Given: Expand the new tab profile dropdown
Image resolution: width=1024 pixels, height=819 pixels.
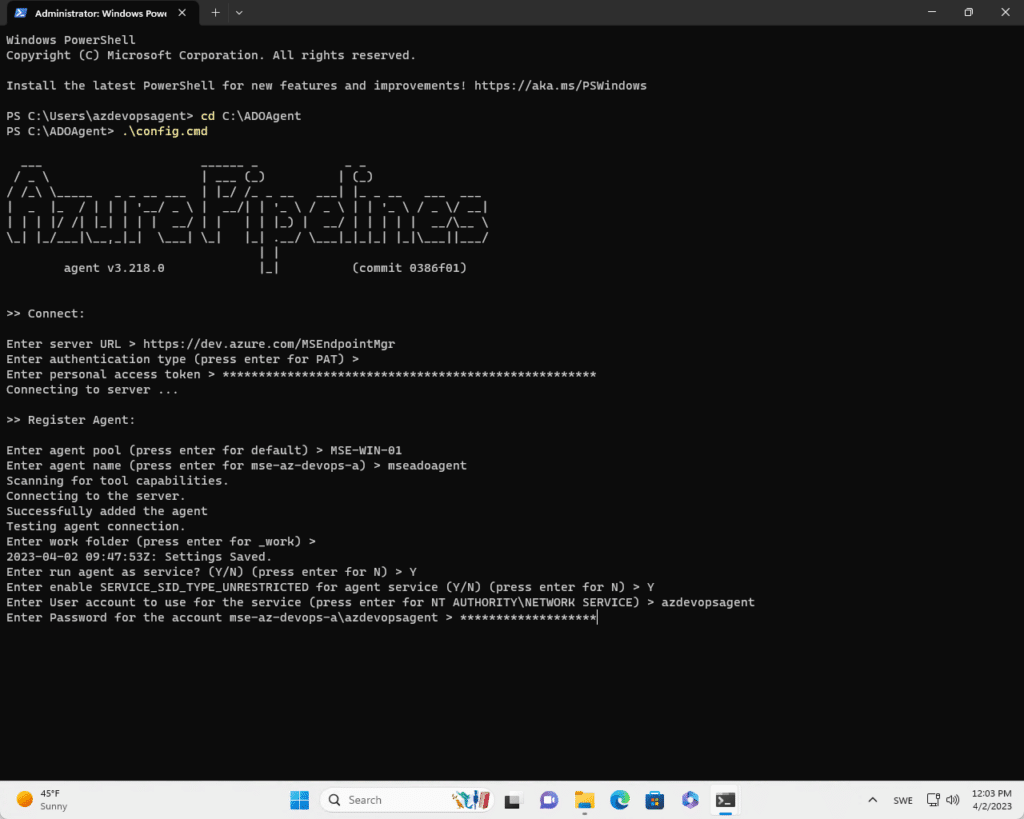Looking at the screenshot, I should (x=239, y=12).
